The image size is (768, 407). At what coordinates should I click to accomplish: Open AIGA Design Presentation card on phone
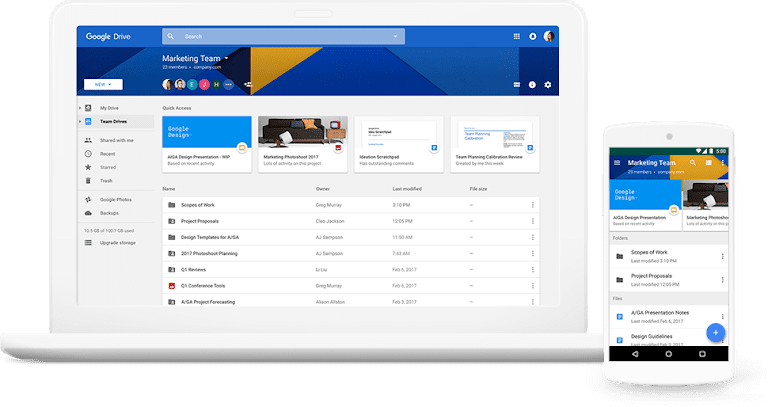pyautogui.click(x=646, y=205)
